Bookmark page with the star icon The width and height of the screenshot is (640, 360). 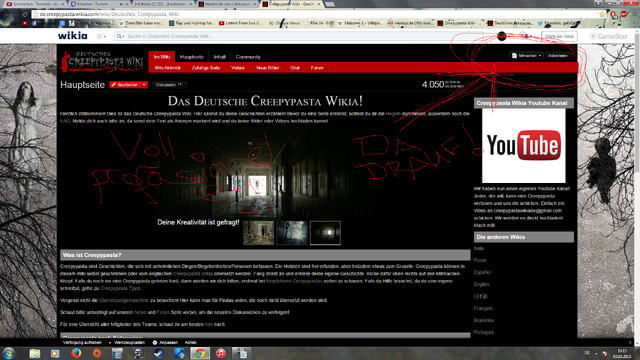coord(602,14)
